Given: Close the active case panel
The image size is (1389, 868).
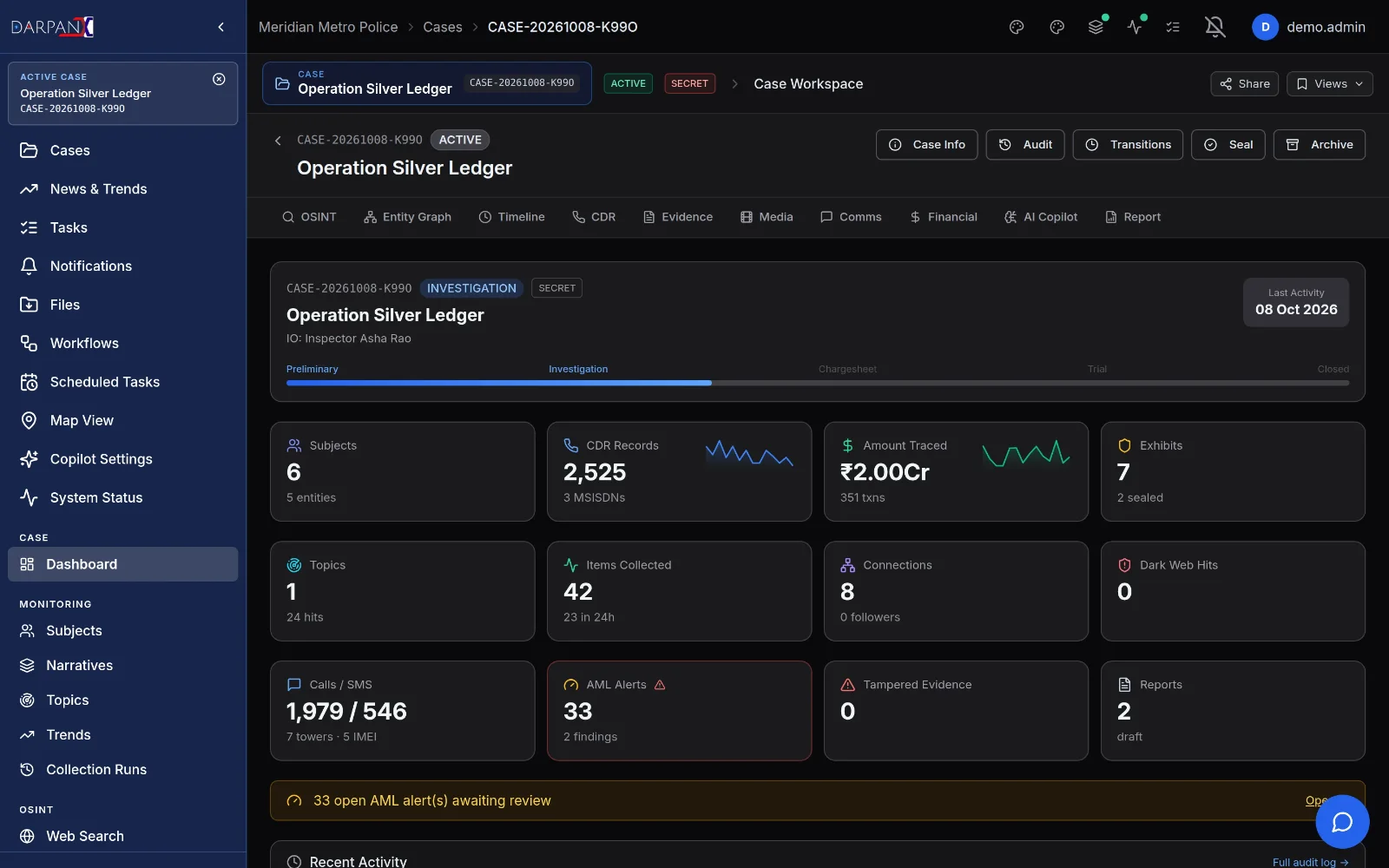Looking at the screenshot, I should pyautogui.click(x=219, y=79).
